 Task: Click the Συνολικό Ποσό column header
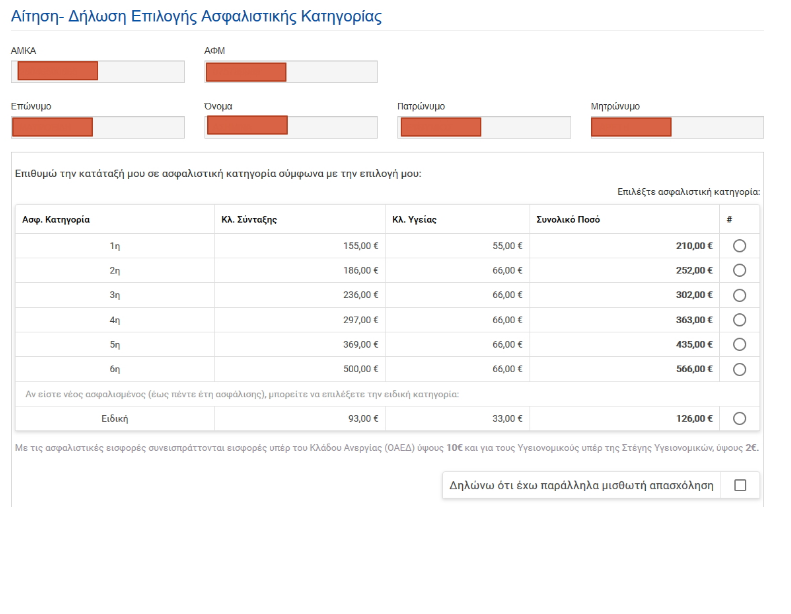point(568,219)
